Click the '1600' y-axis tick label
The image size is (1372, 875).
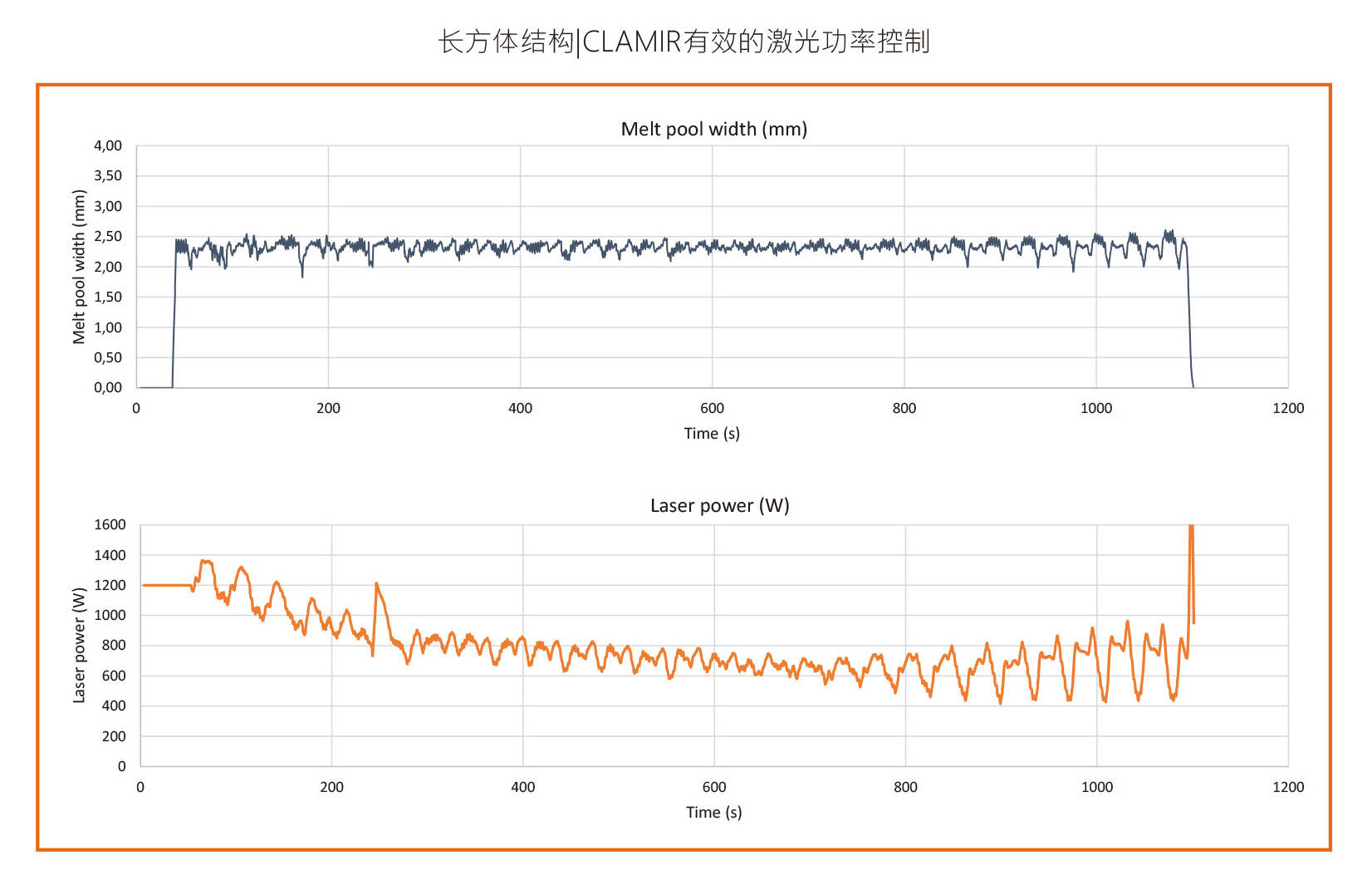(110, 524)
